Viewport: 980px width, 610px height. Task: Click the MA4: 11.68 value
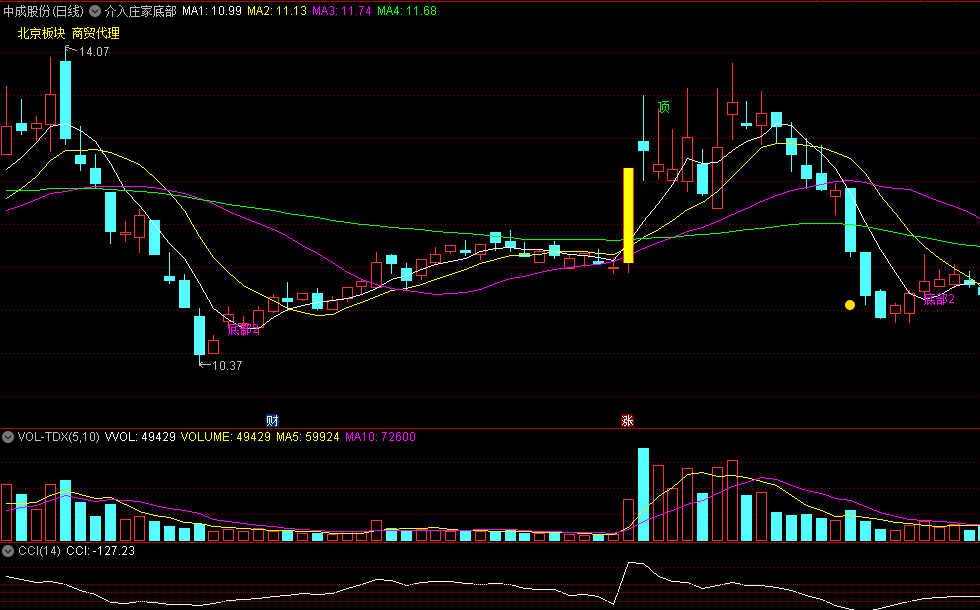click(407, 11)
